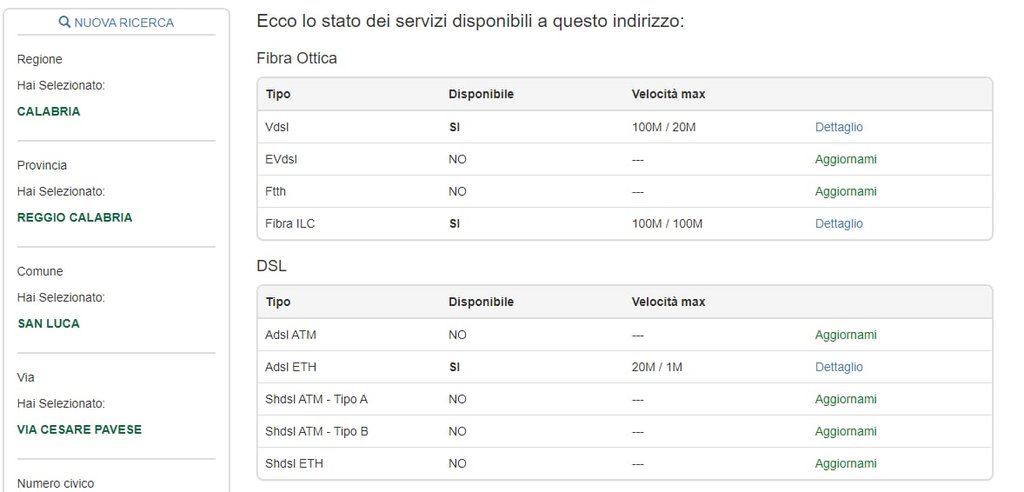Click the DSL section heading

point(272,266)
